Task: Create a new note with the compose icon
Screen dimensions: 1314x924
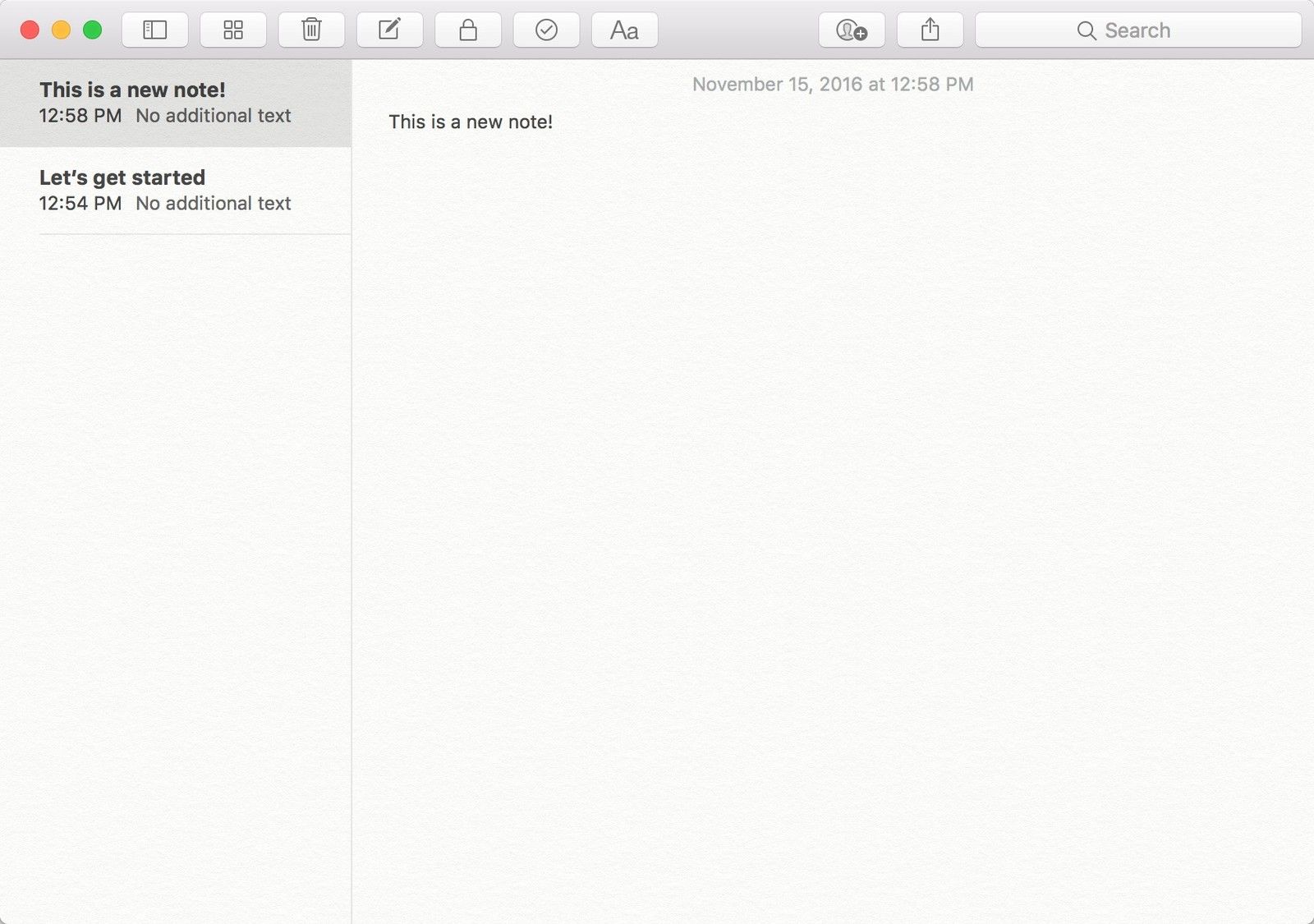Action: [x=389, y=30]
